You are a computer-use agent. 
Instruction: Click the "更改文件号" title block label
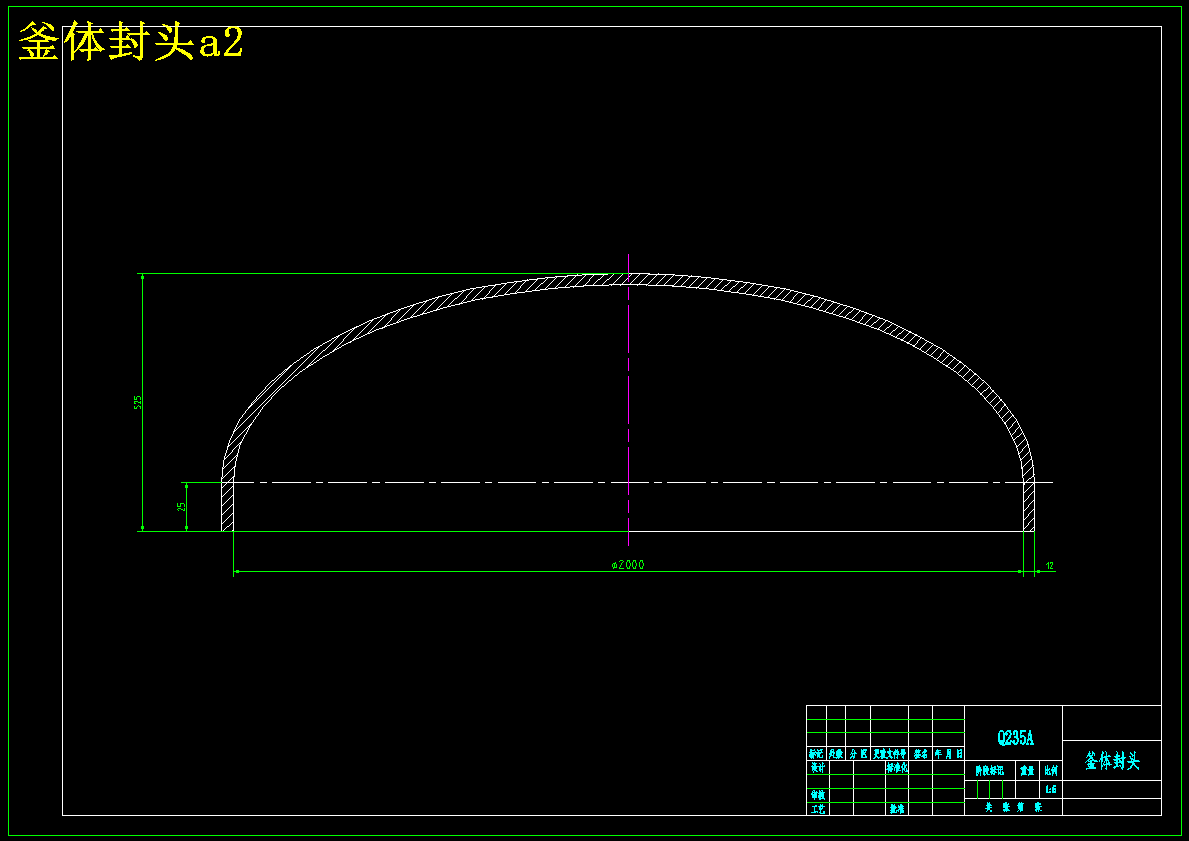(x=889, y=755)
